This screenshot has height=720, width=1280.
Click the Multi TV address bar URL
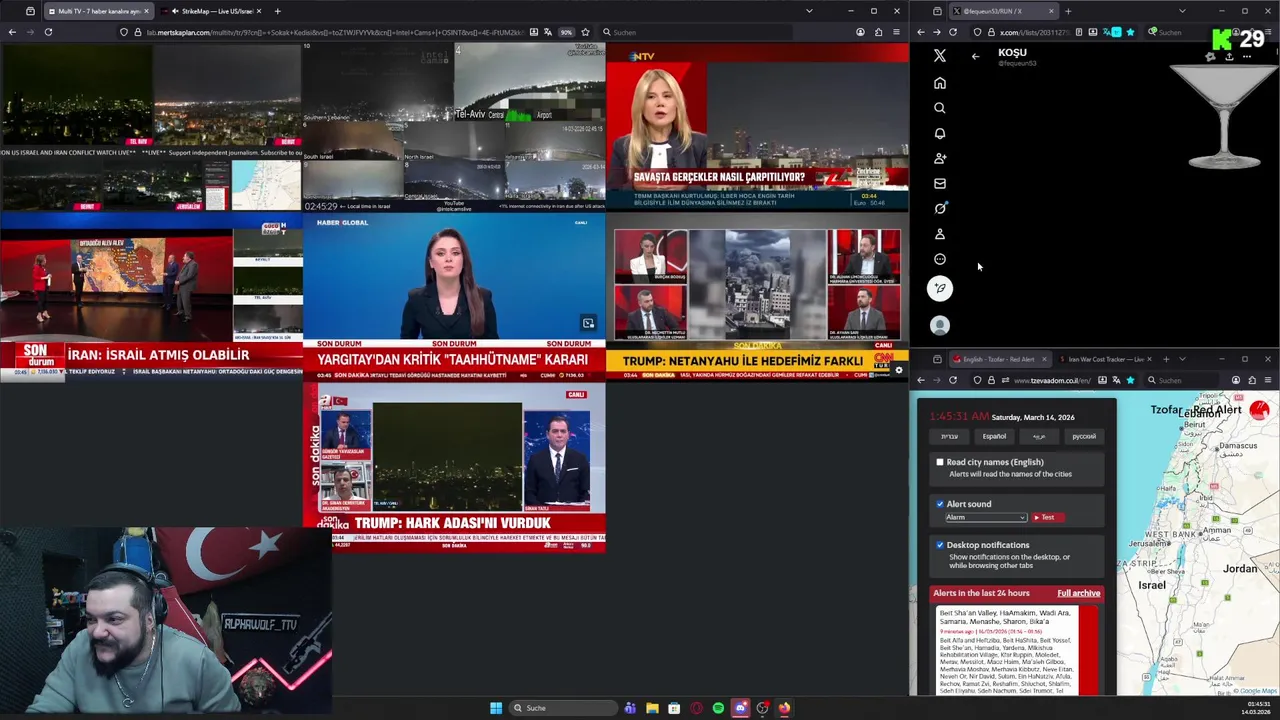(x=335, y=32)
